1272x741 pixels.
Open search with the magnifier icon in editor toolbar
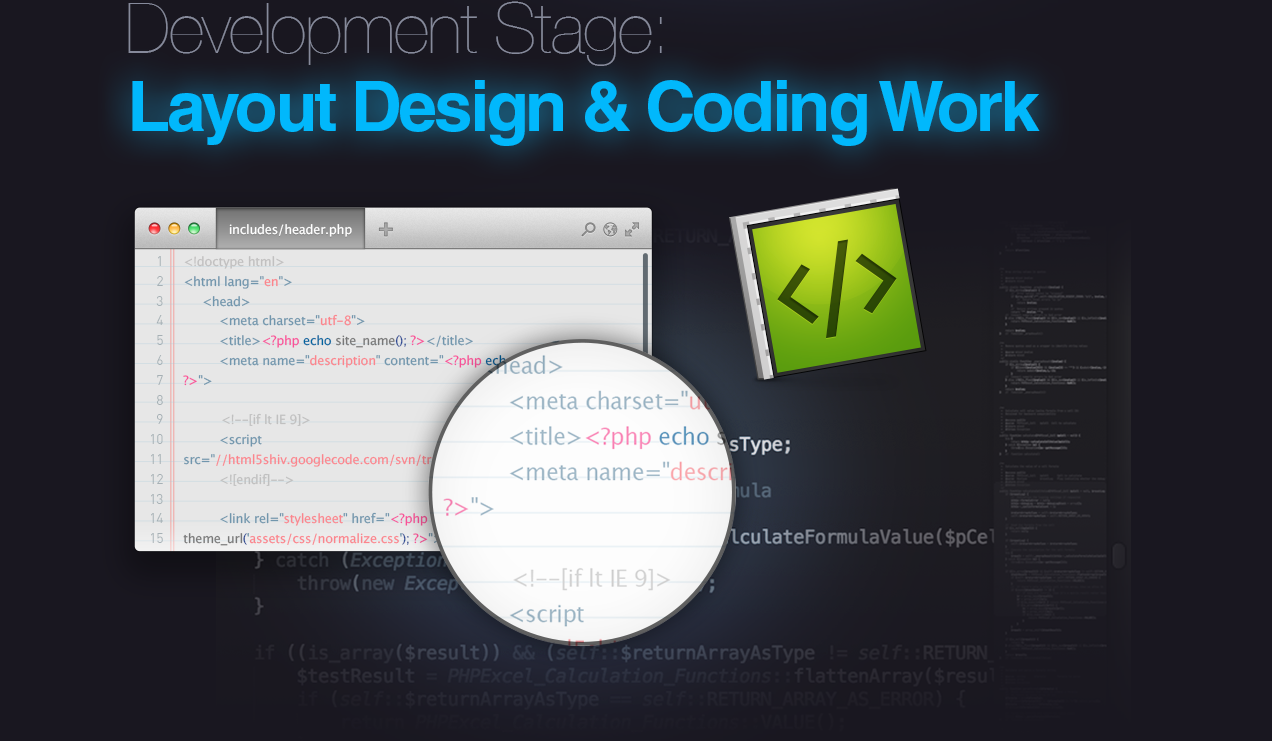(588, 229)
